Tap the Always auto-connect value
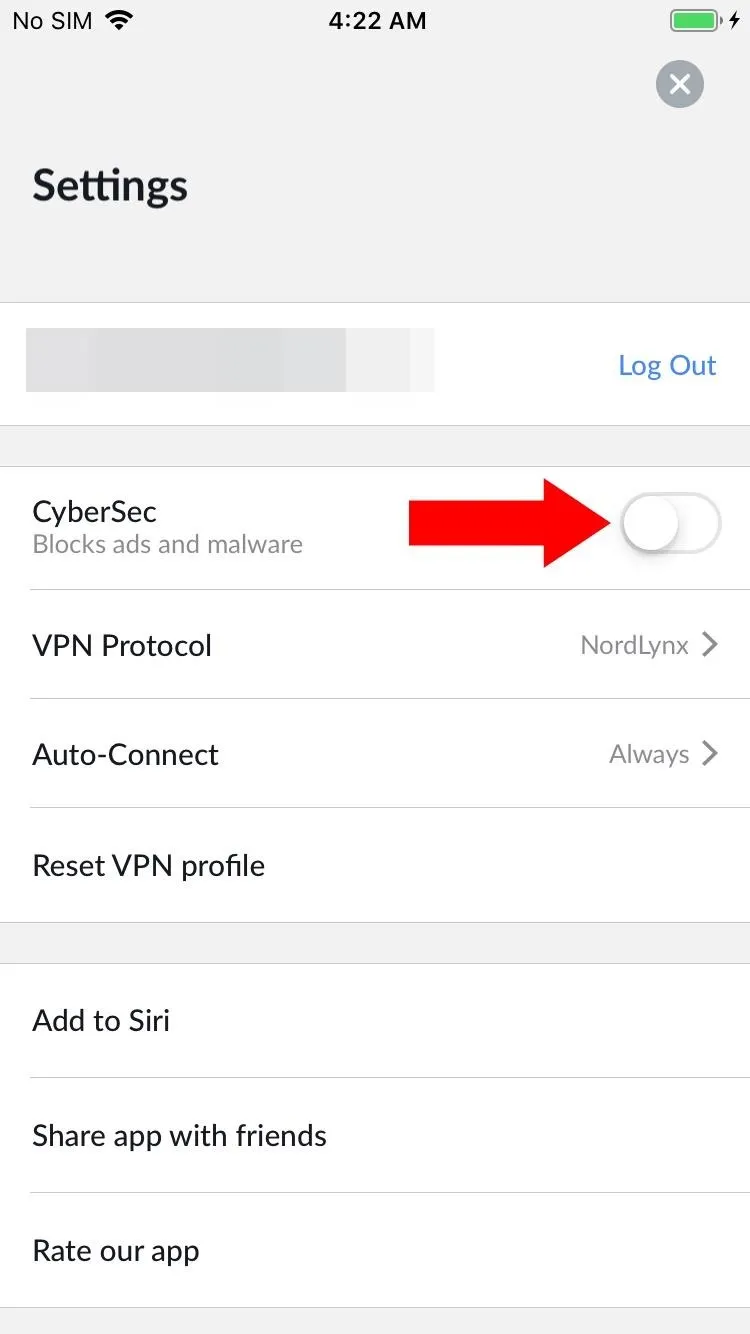Viewport: 750px width, 1334px height. click(x=649, y=755)
